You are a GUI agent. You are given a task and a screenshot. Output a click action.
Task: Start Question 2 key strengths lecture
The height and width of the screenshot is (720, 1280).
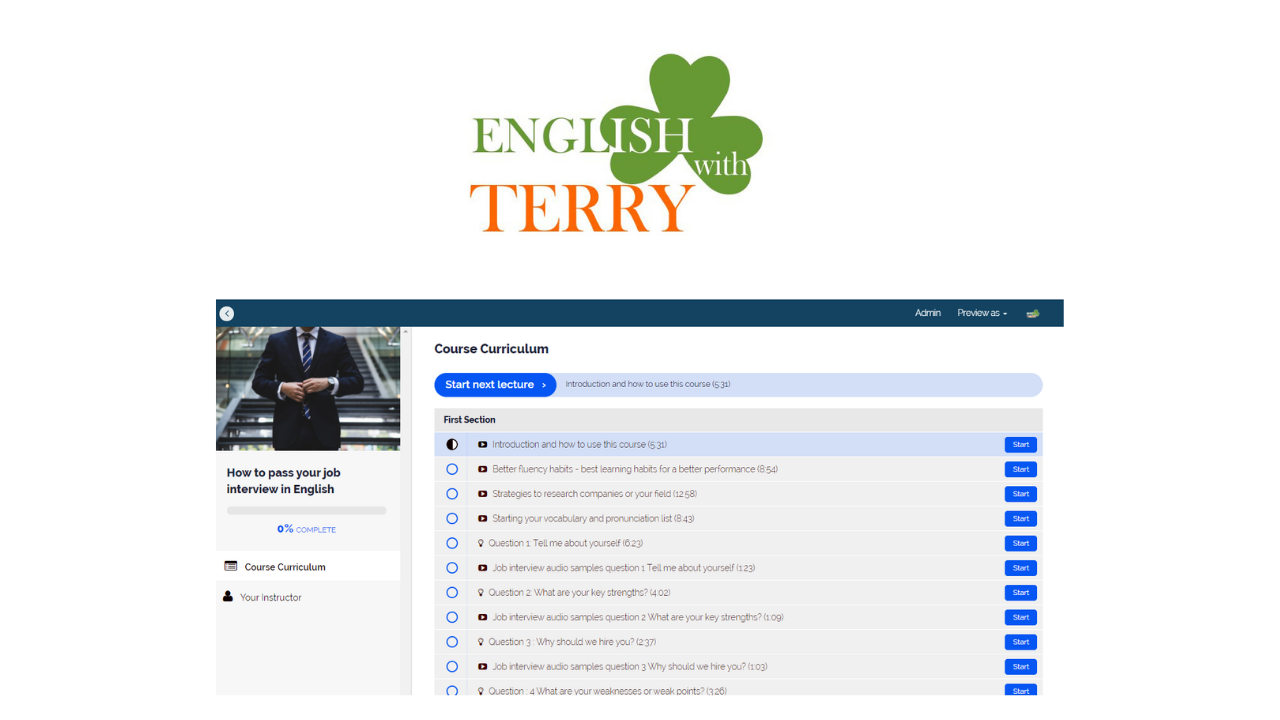[x=1021, y=592]
